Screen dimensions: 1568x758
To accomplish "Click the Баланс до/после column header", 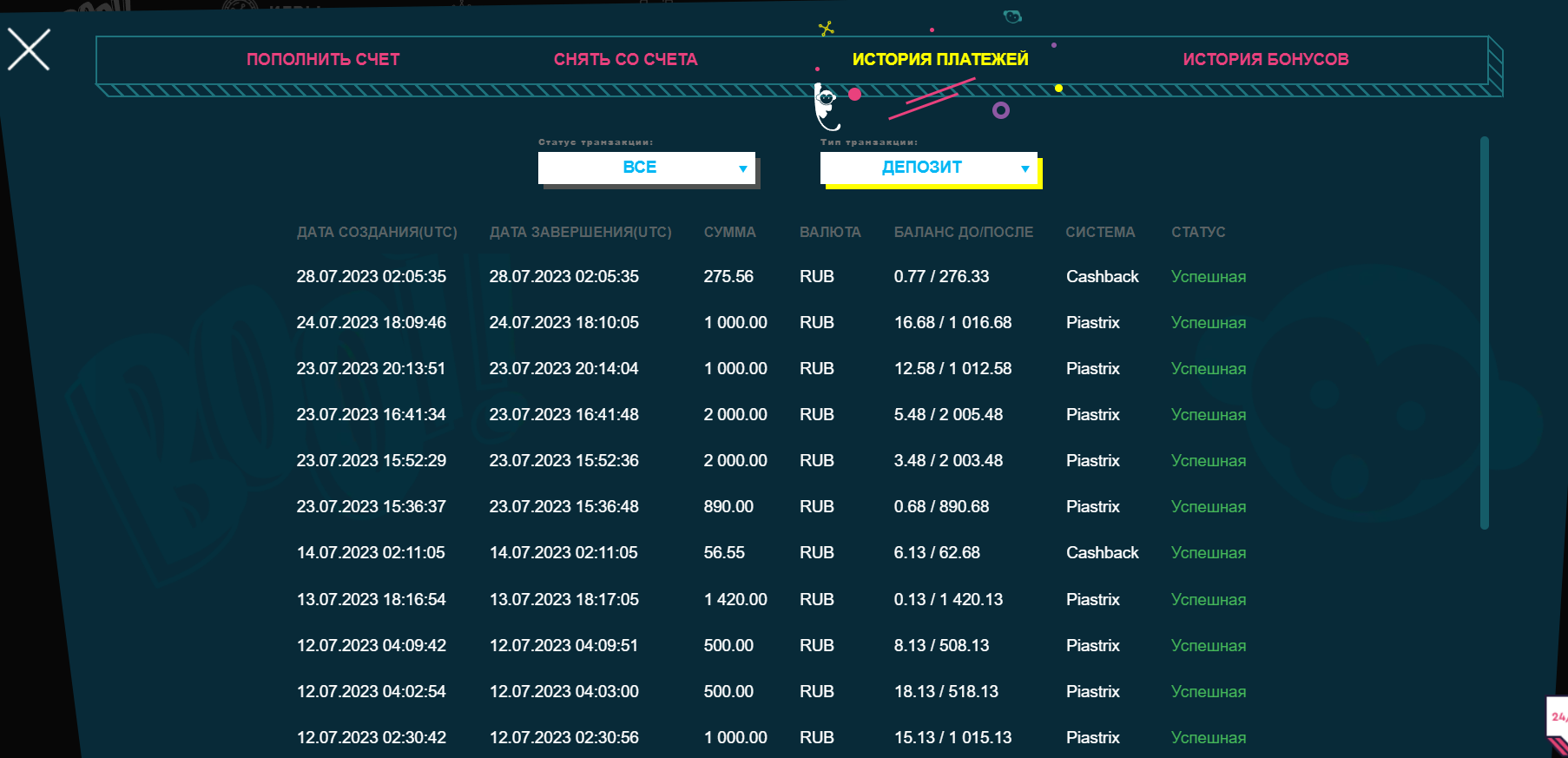I will 963,233.
